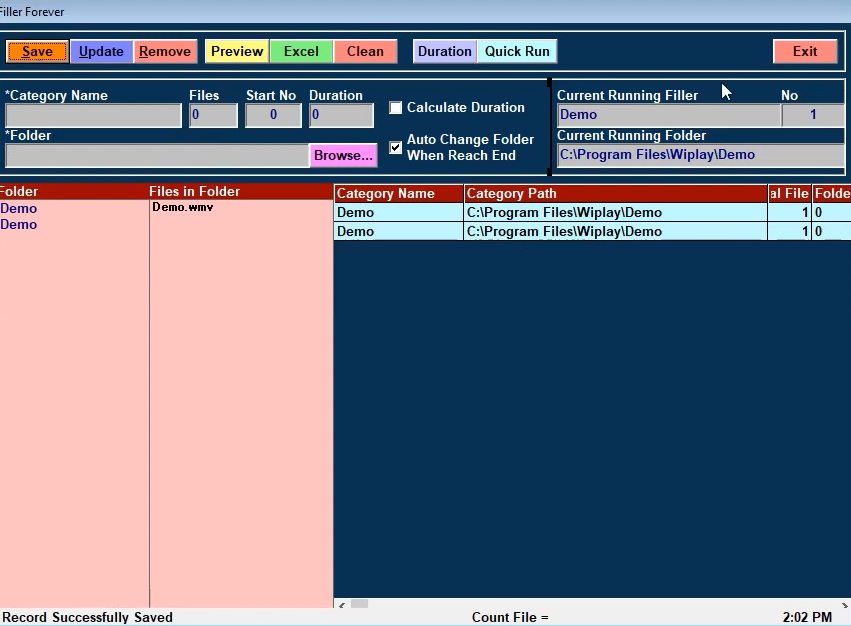
Task: Enable the Calculate Duration checkbox
Action: pyautogui.click(x=396, y=108)
